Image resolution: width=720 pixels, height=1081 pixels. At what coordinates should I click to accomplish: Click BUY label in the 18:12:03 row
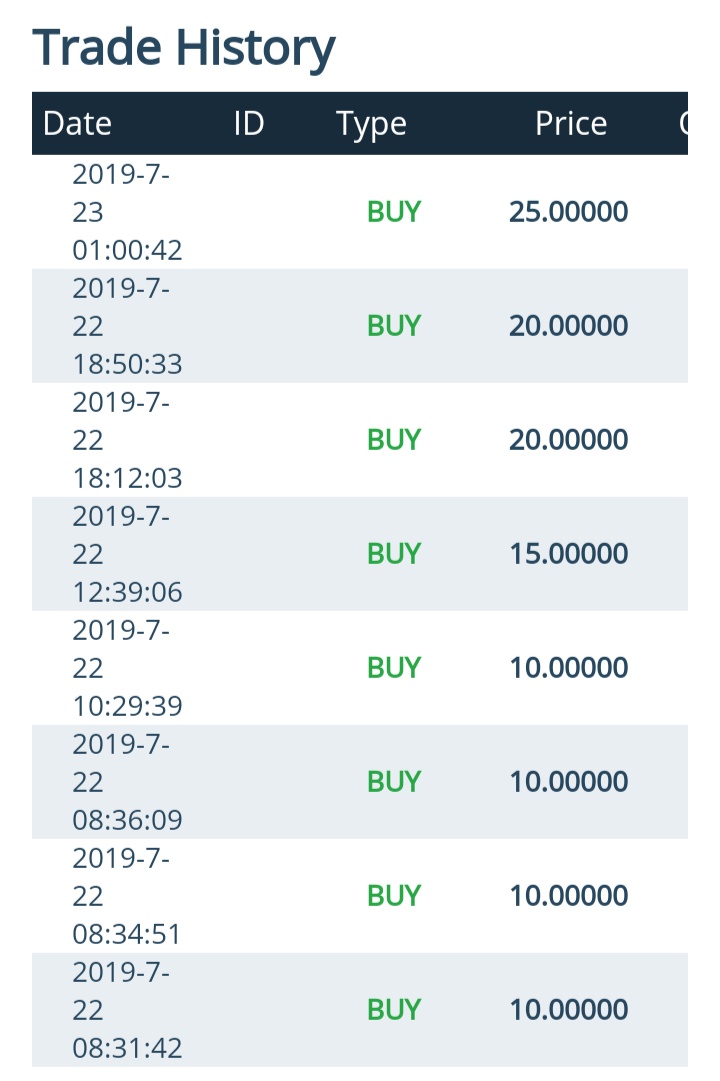[x=394, y=440]
